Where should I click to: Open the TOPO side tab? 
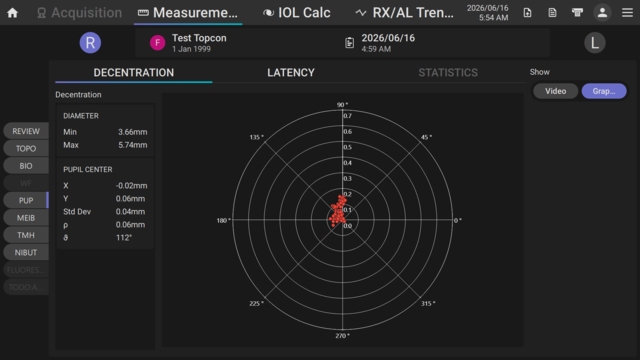click(26, 149)
